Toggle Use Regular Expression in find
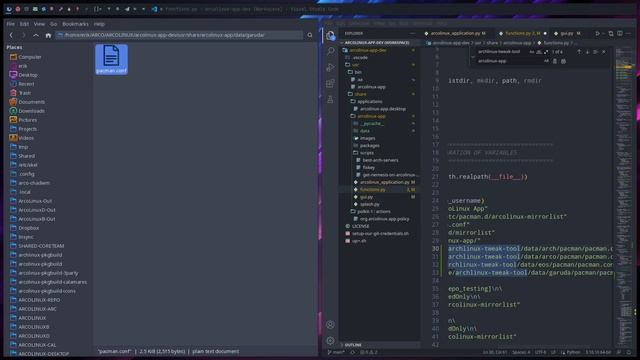The width and height of the screenshot is (640, 360). (x=546, y=52)
